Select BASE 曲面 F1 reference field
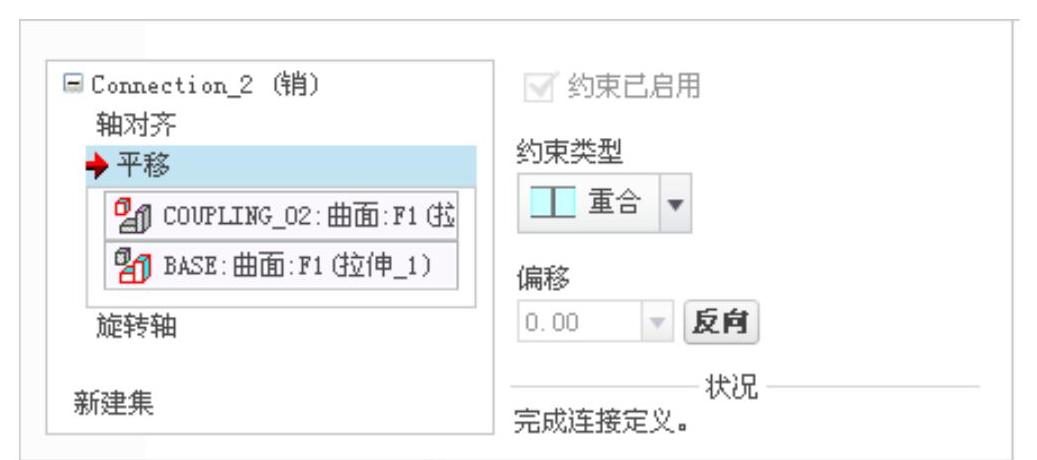This screenshot has height=460, width=1037. pos(281,266)
